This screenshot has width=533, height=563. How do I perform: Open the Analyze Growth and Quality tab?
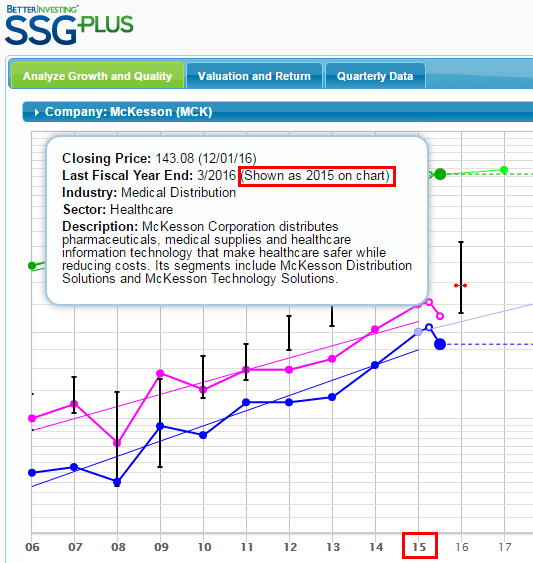97,76
